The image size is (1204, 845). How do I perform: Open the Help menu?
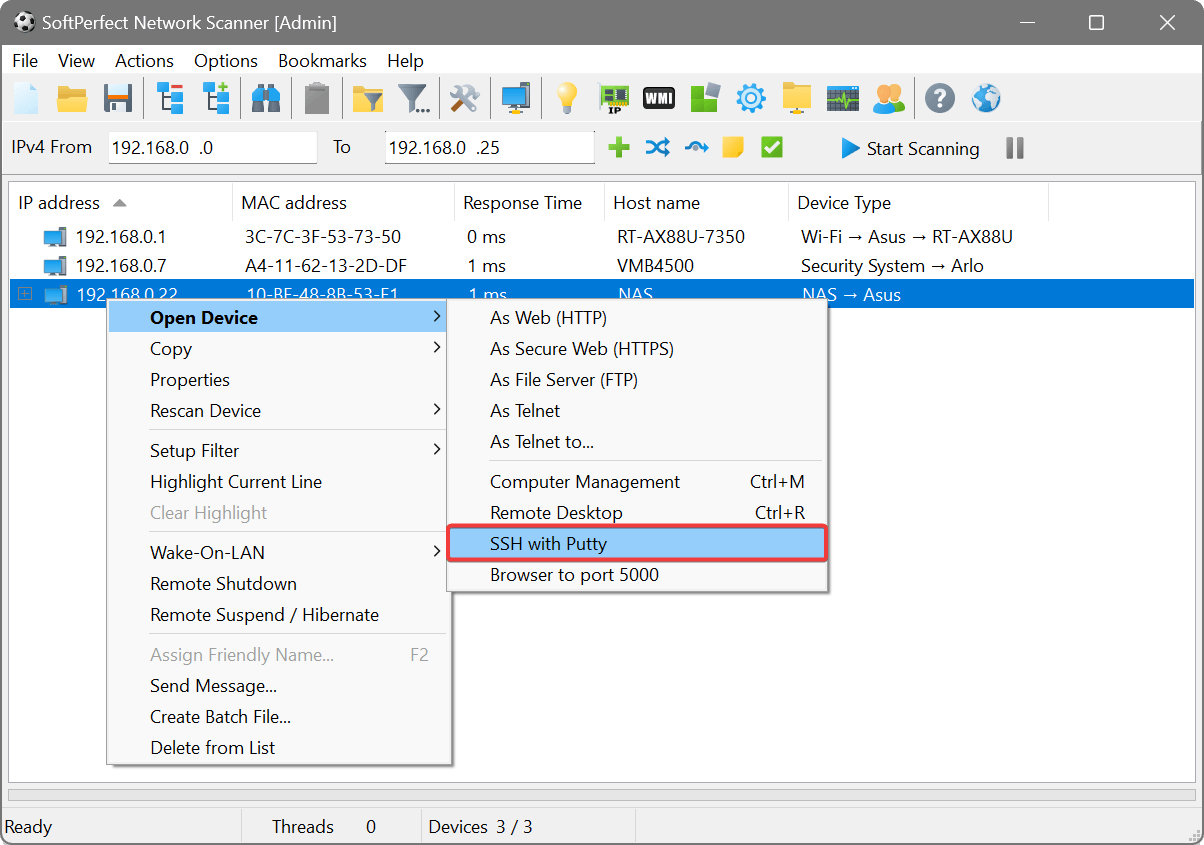click(405, 61)
